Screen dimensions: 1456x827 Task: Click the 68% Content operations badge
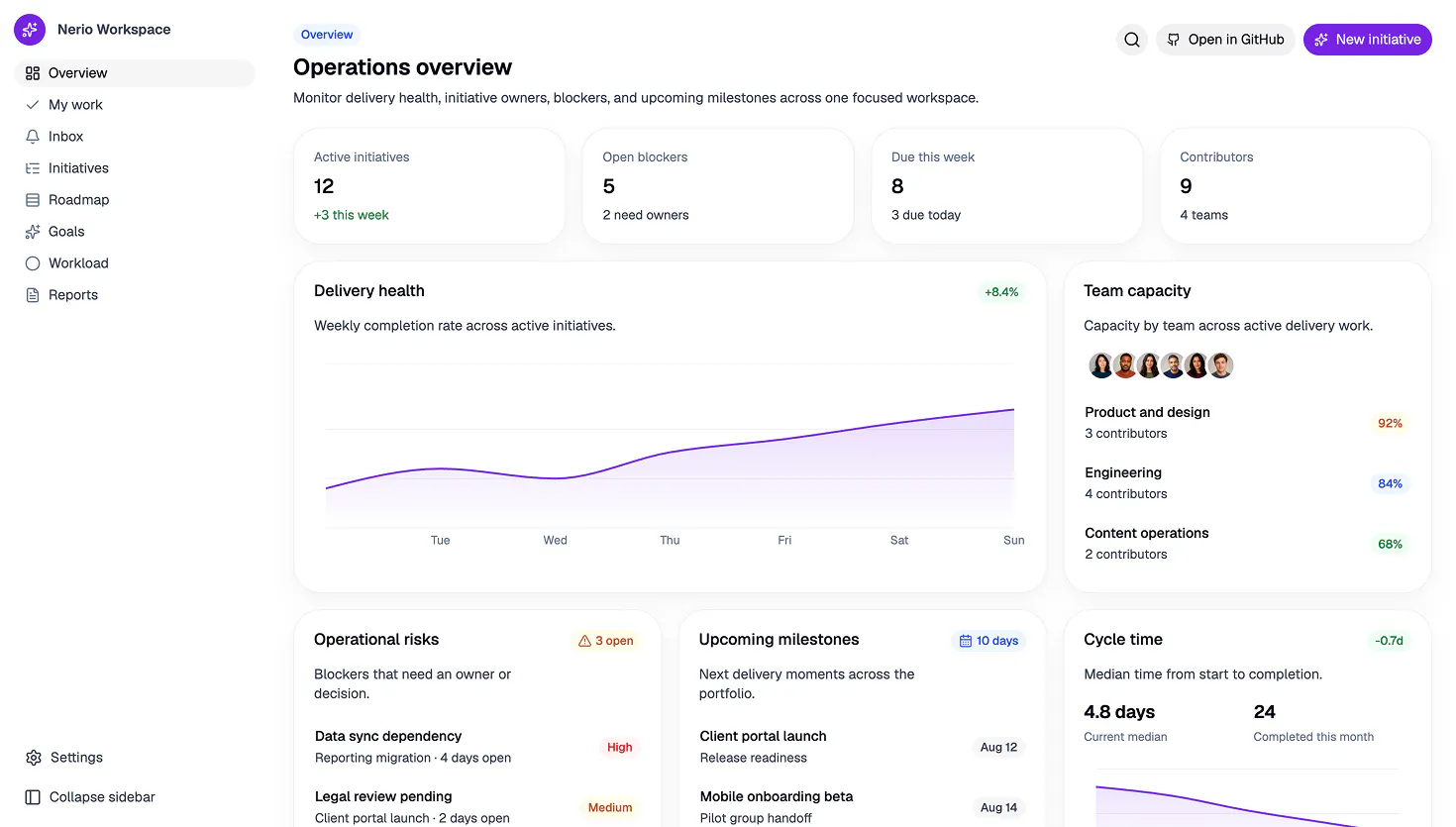click(1390, 544)
